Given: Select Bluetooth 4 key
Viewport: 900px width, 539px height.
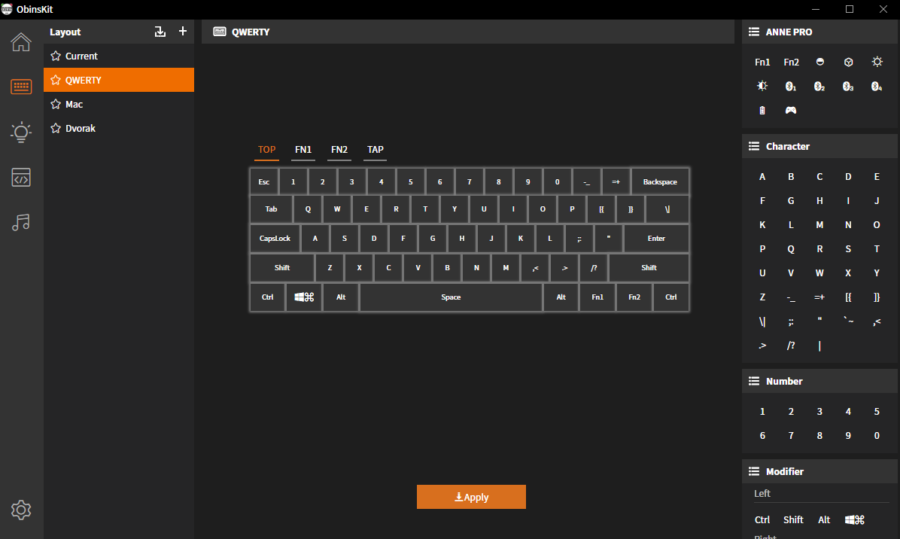Looking at the screenshot, I should [x=876, y=87].
